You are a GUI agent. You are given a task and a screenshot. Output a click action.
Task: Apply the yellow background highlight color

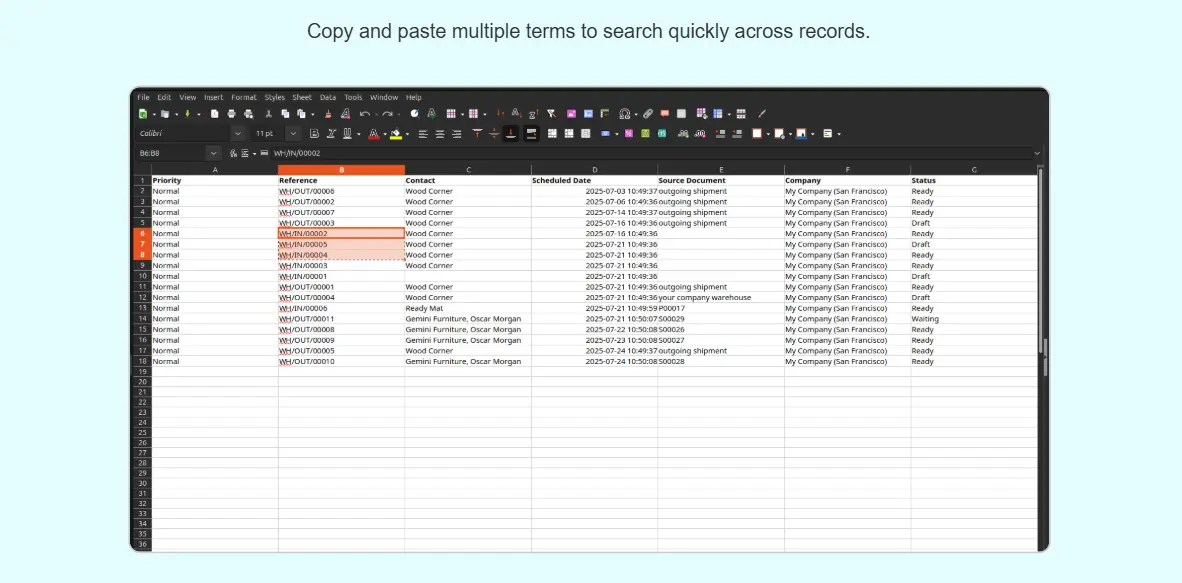(396, 133)
